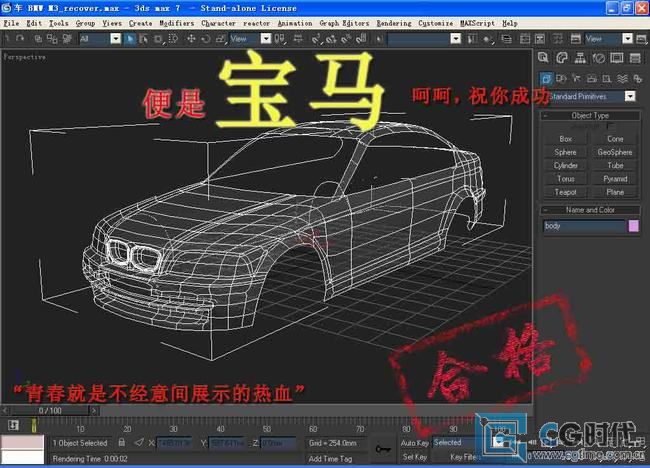
Task: Collapse the Name and Color rollout
Action: (x=590, y=210)
